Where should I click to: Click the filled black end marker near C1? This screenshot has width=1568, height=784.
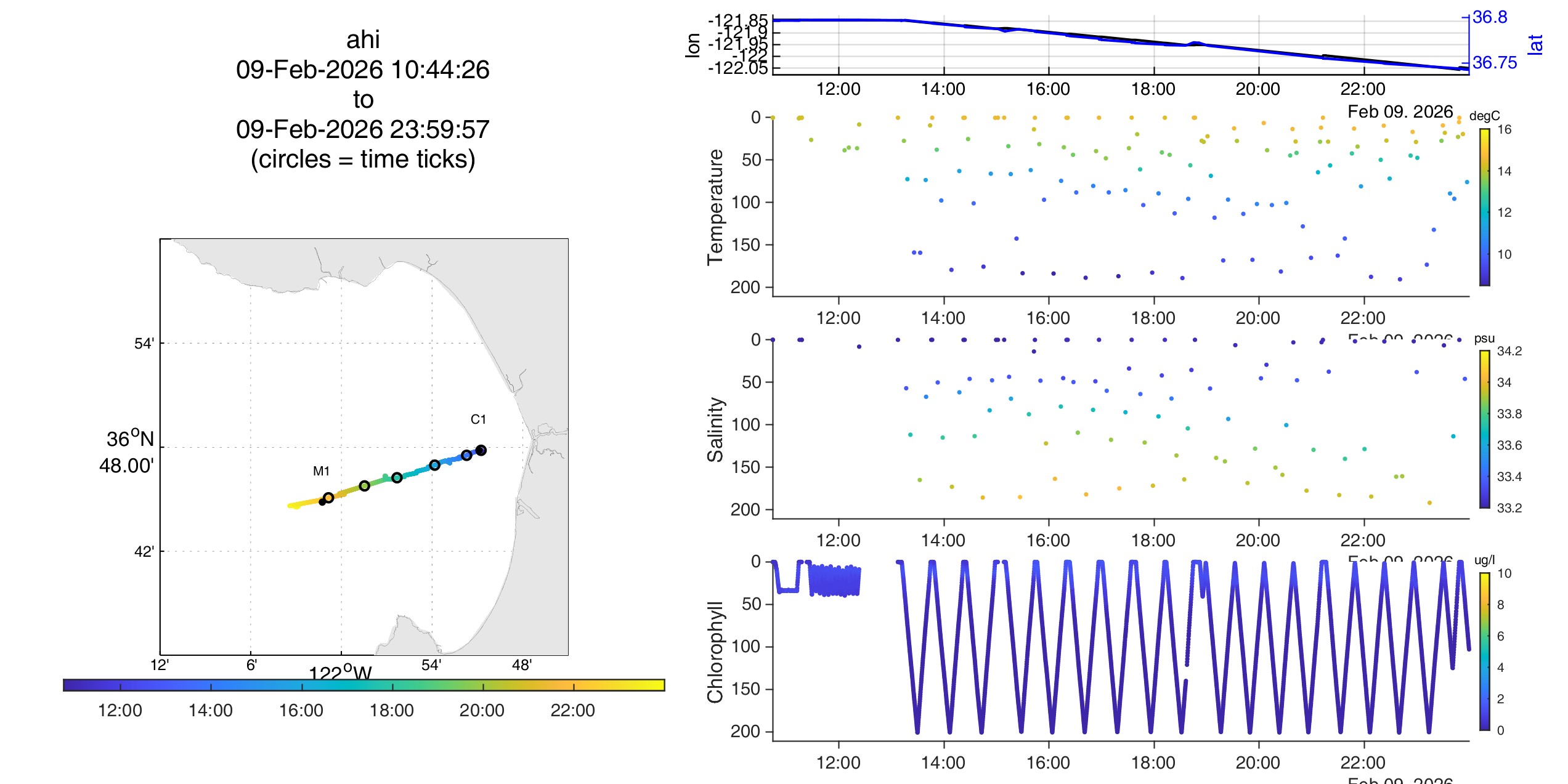coord(481,450)
